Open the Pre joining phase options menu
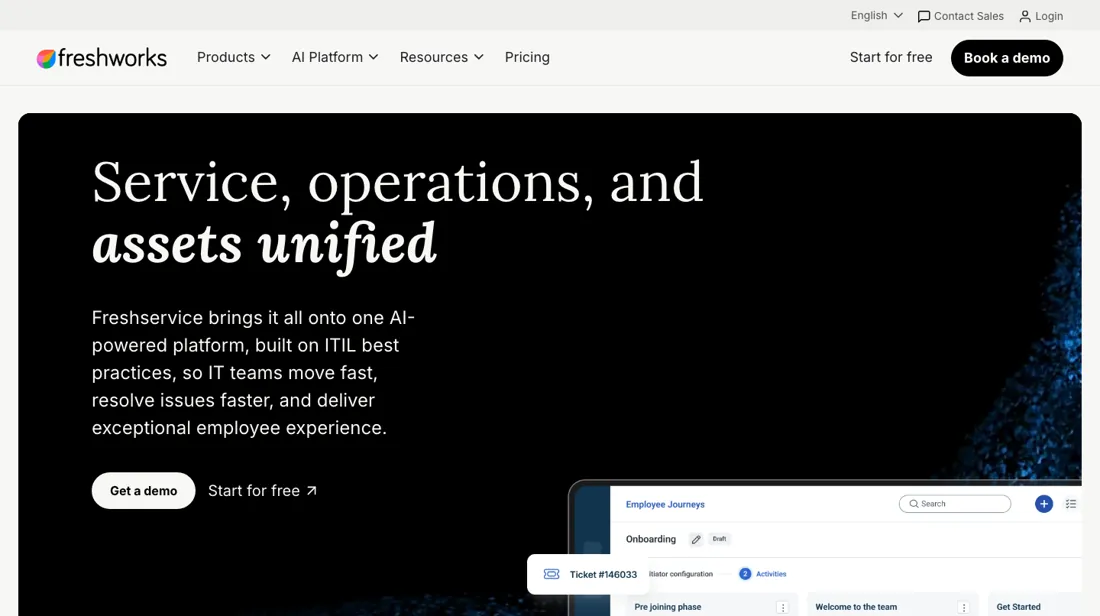Image resolution: width=1100 pixels, height=616 pixels. pyautogui.click(x=783, y=608)
